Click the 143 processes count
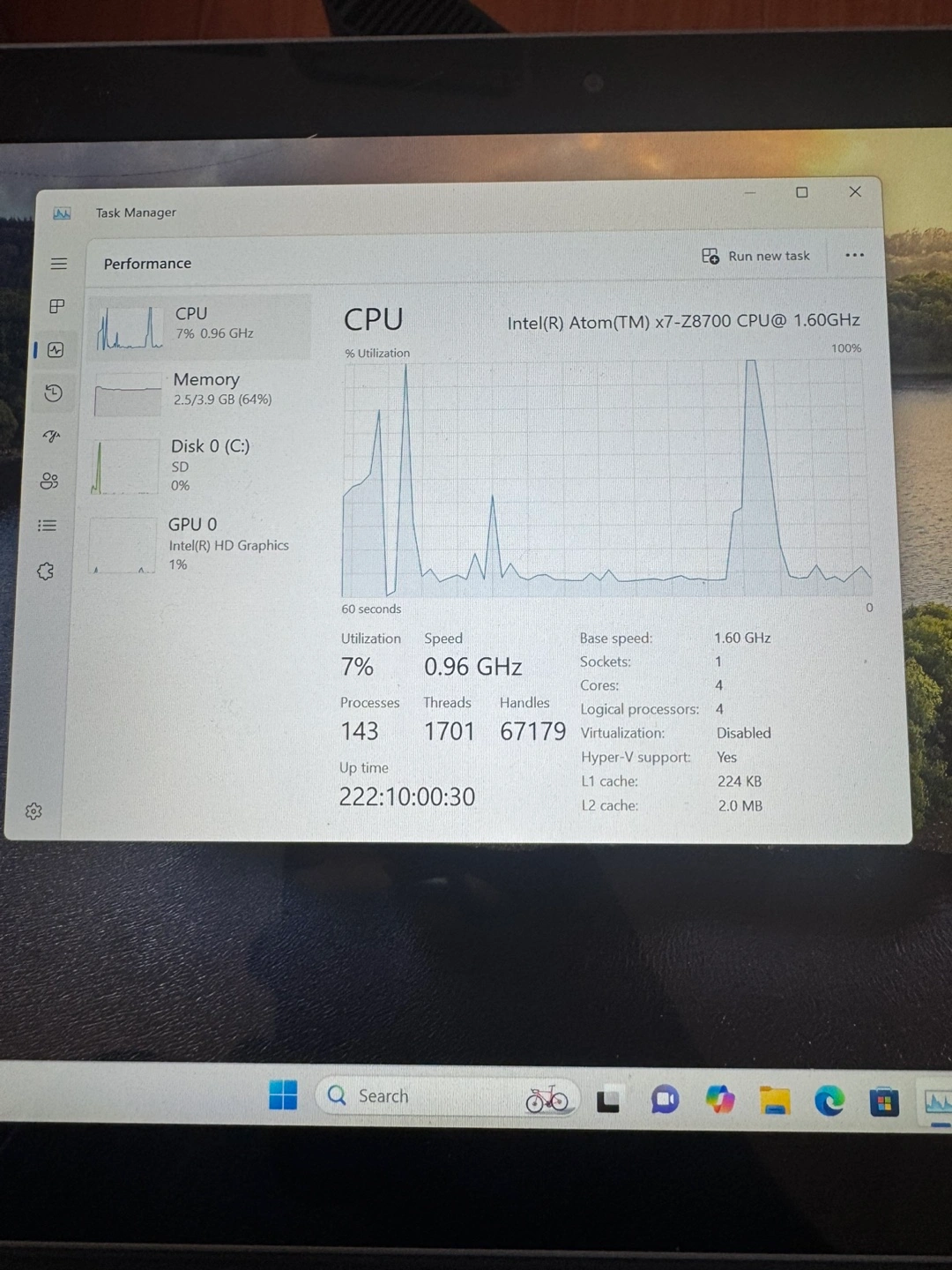The height and width of the screenshot is (1270, 952). click(x=359, y=731)
